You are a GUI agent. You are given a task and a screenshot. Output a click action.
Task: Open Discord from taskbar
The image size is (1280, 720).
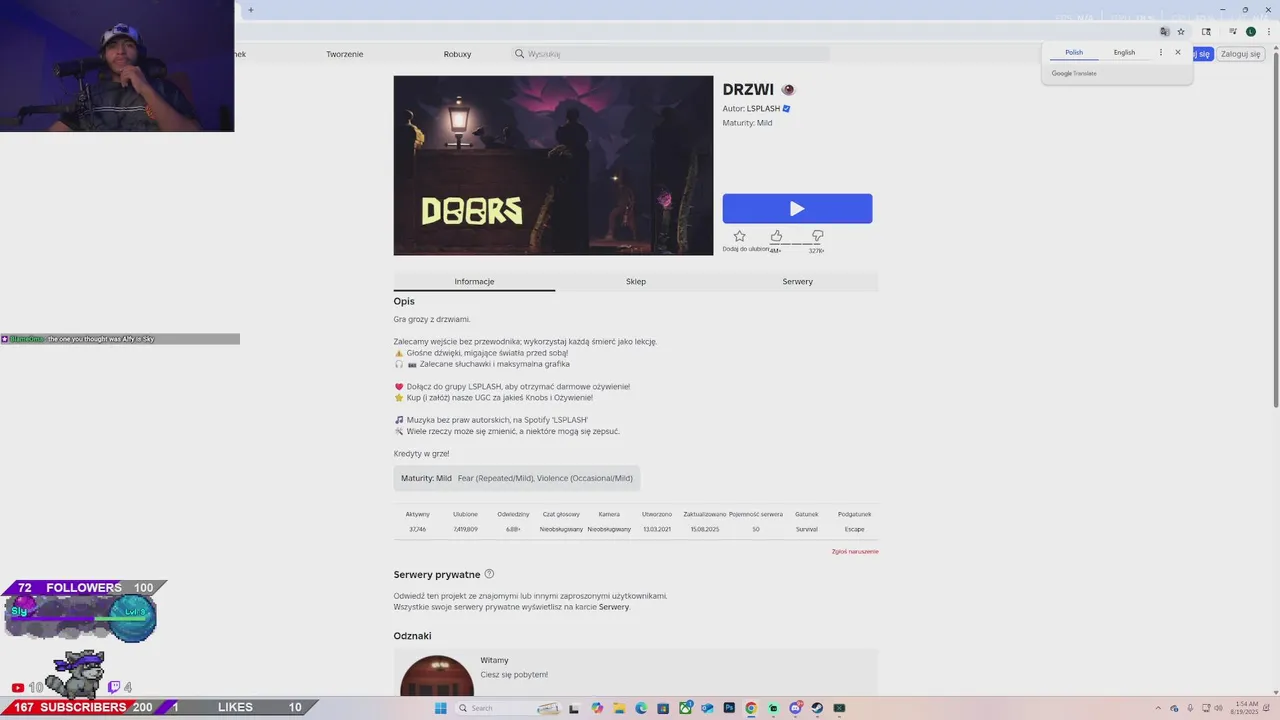tap(795, 708)
